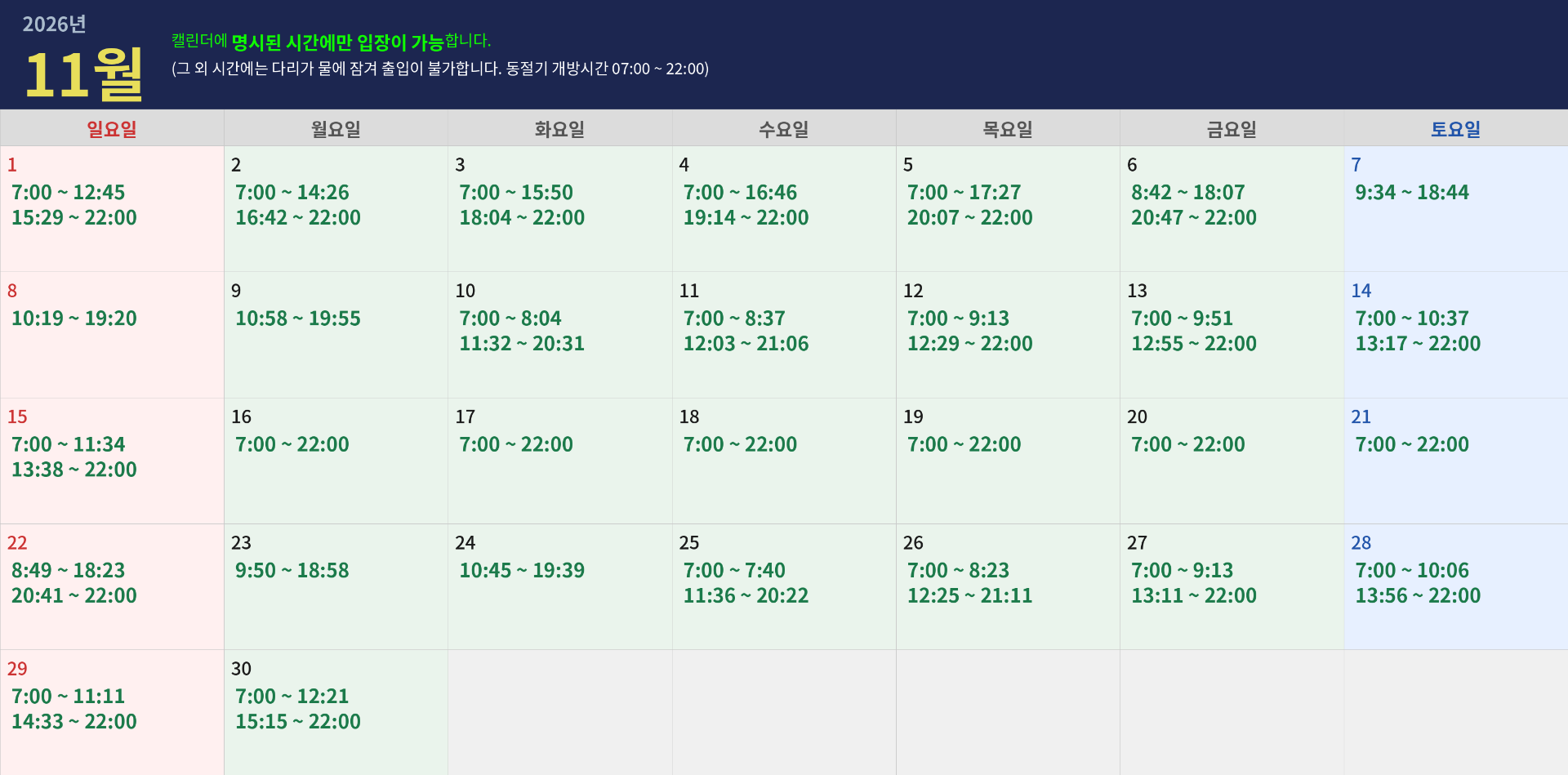Select the 10:58 ~ 19:55 time slot

(298, 318)
